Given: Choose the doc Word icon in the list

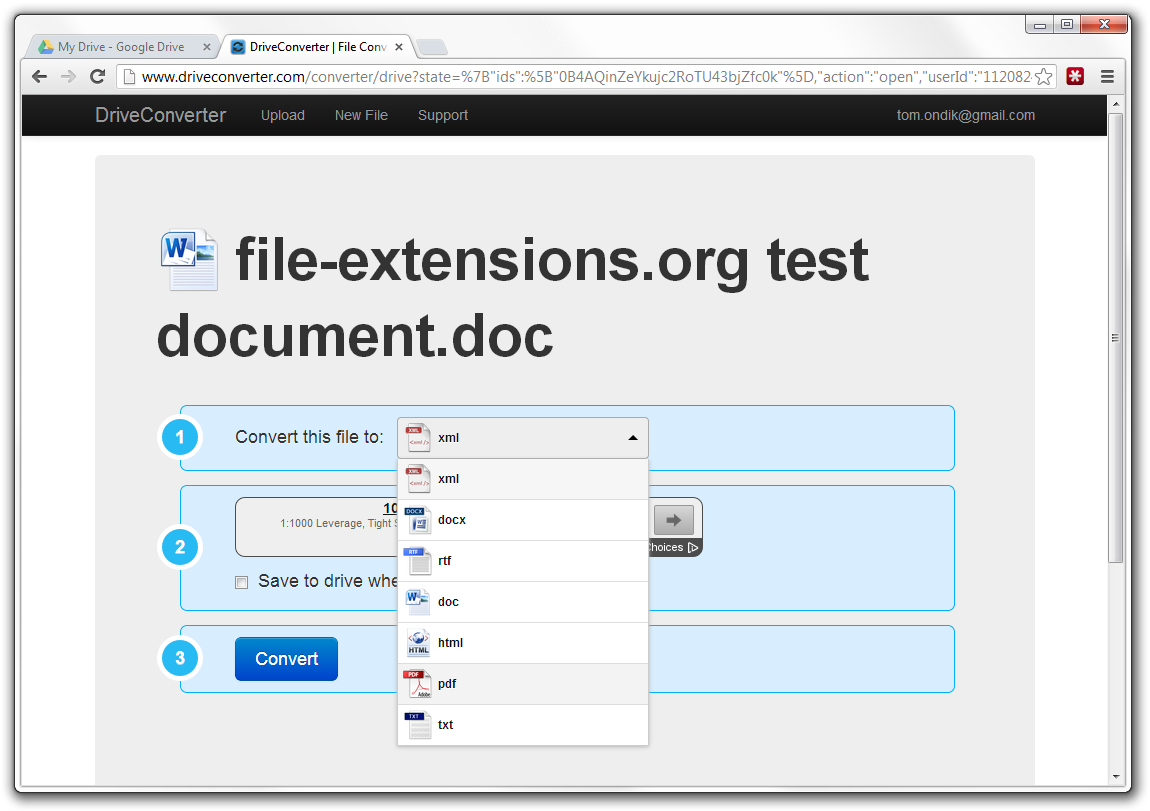Looking at the screenshot, I should click(x=418, y=602).
